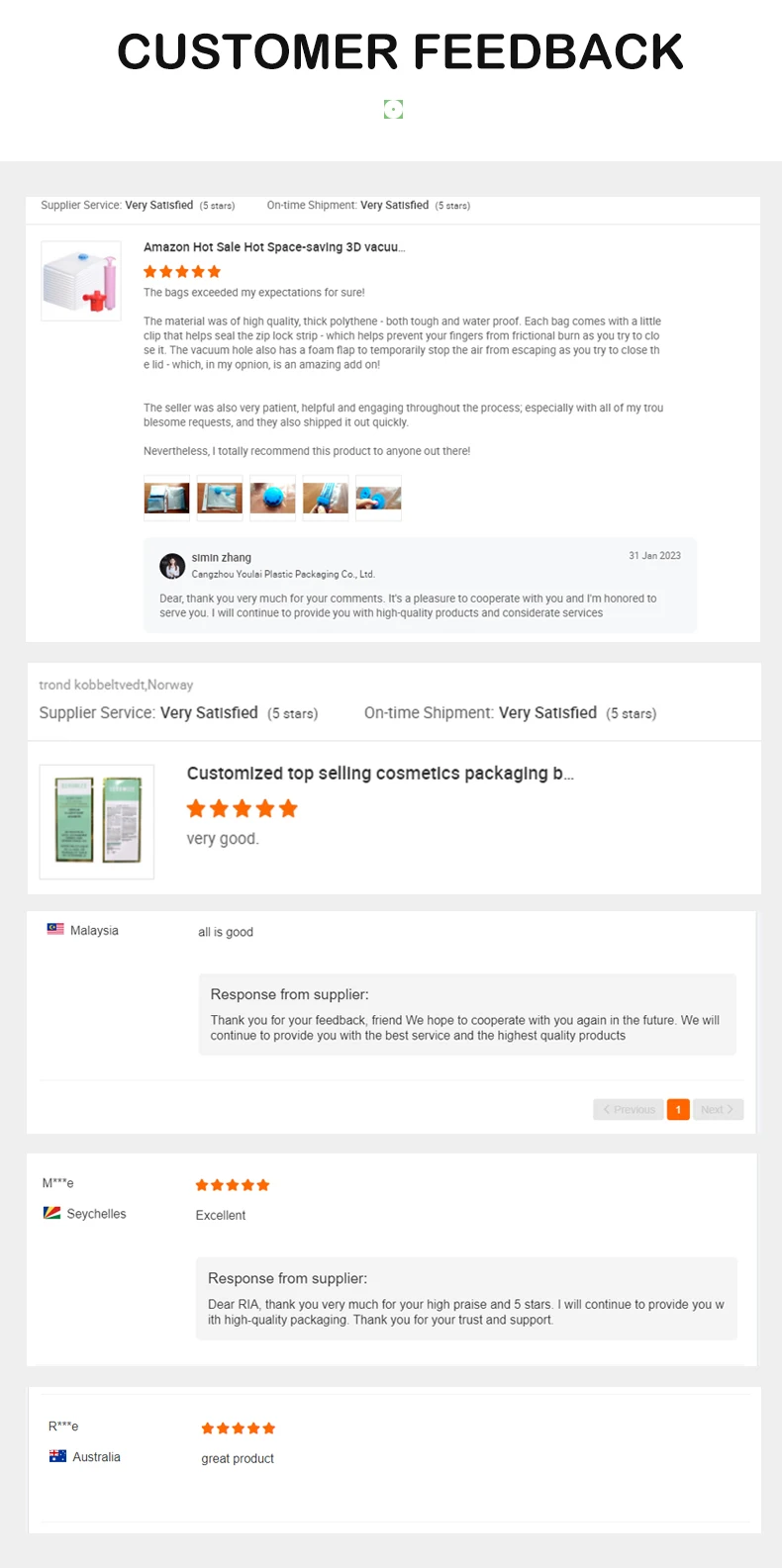This screenshot has width=782, height=1568.
Task: Open the first review photo thumbnail
Action: tap(166, 498)
